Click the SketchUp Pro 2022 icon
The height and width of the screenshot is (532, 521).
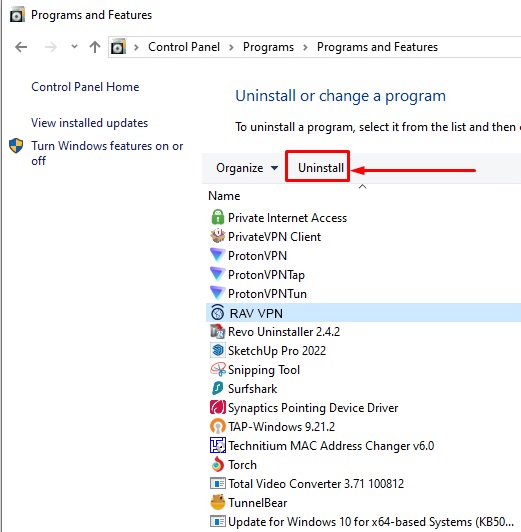click(217, 350)
